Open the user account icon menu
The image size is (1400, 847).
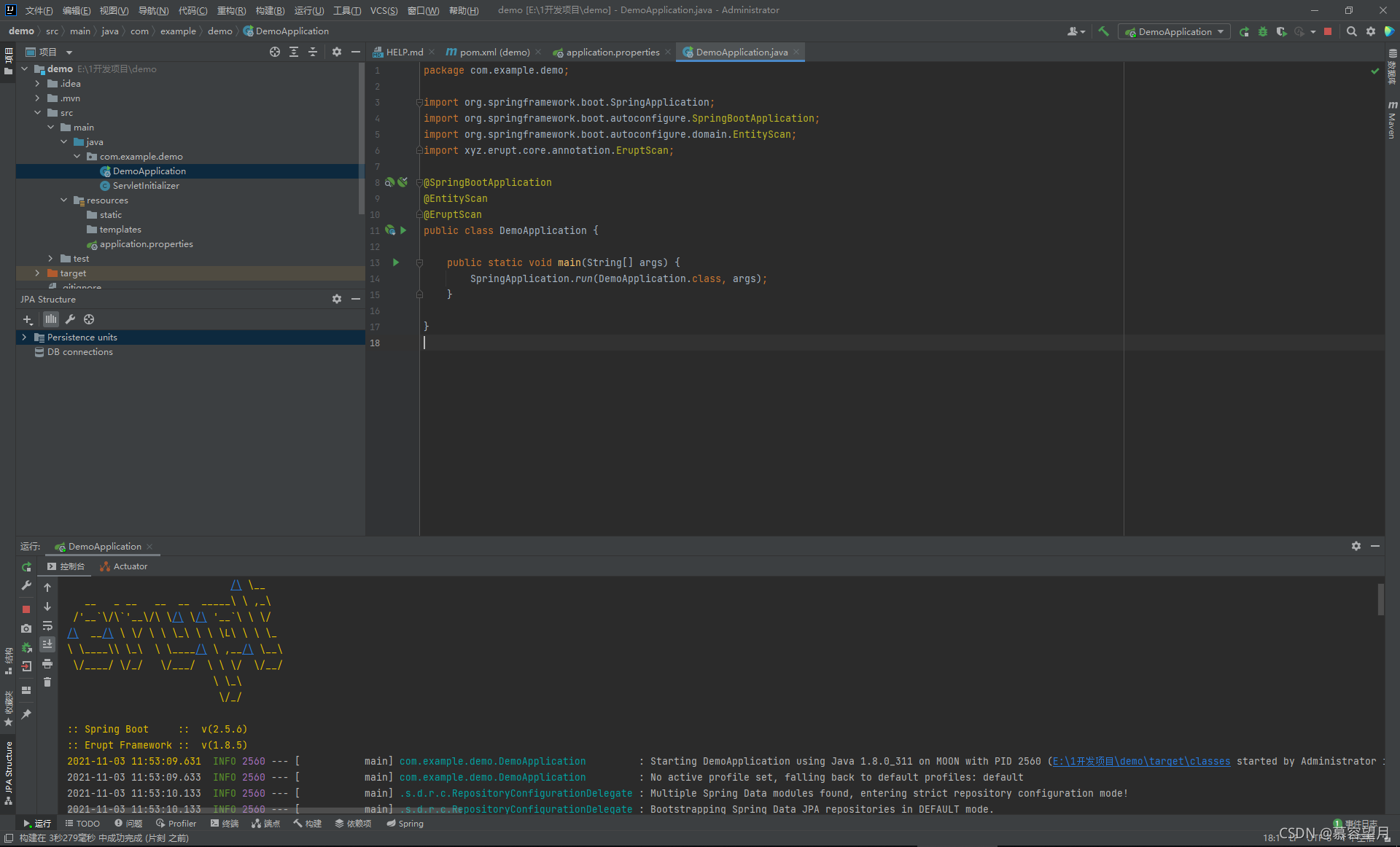(x=1076, y=31)
